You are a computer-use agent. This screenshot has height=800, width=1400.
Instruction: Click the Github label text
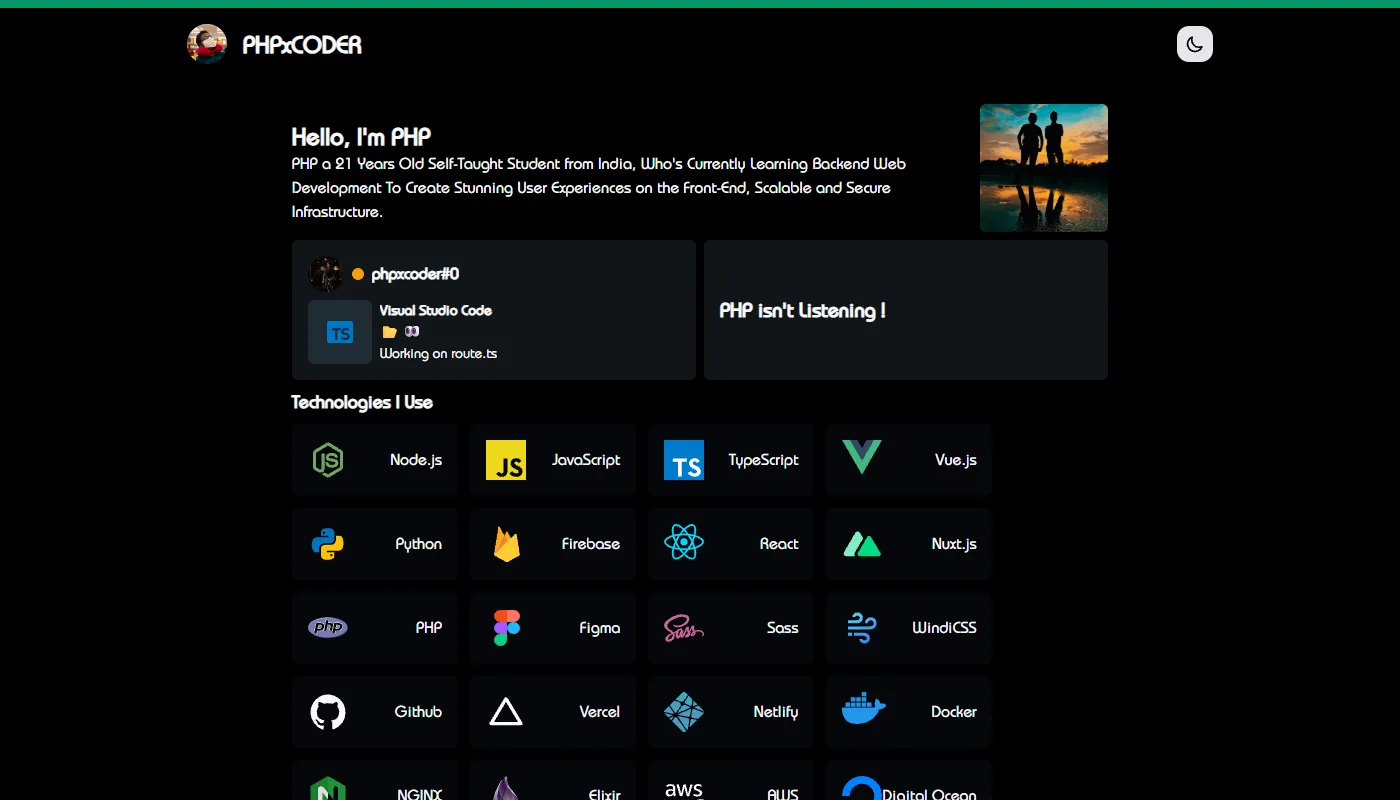point(418,712)
